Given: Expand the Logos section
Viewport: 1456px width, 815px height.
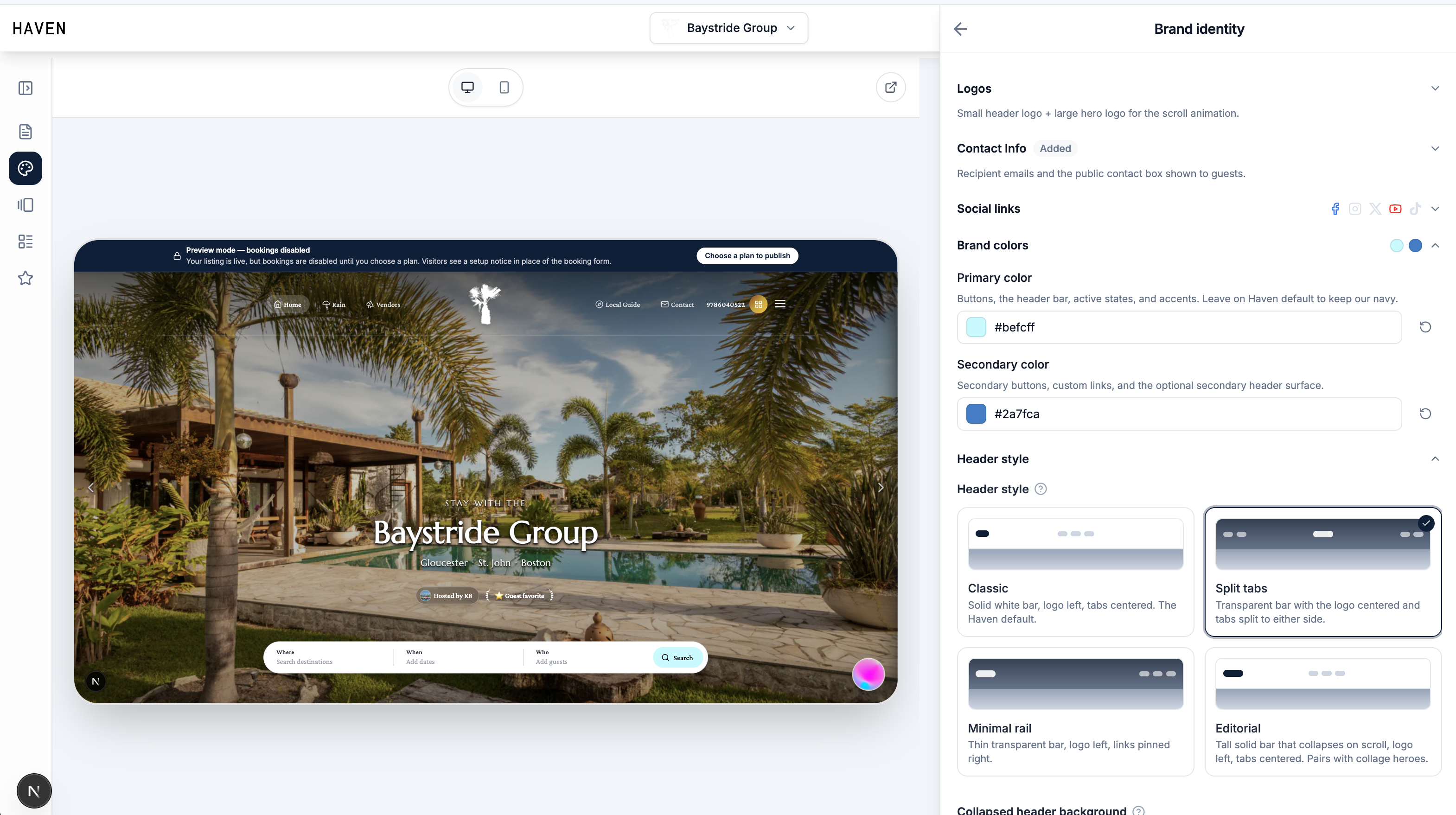Looking at the screenshot, I should tap(1435, 88).
